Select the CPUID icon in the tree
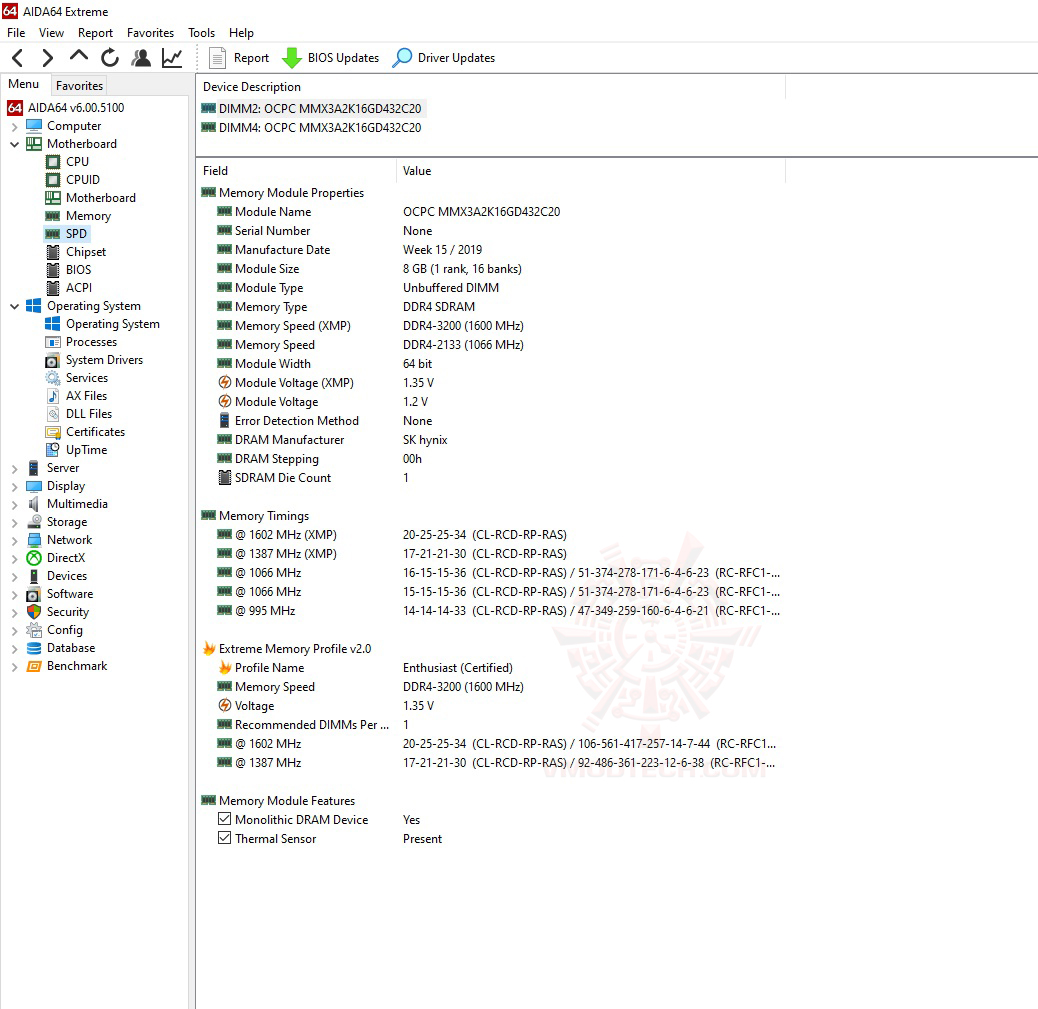This screenshot has width=1038, height=1009. pyautogui.click(x=53, y=179)
